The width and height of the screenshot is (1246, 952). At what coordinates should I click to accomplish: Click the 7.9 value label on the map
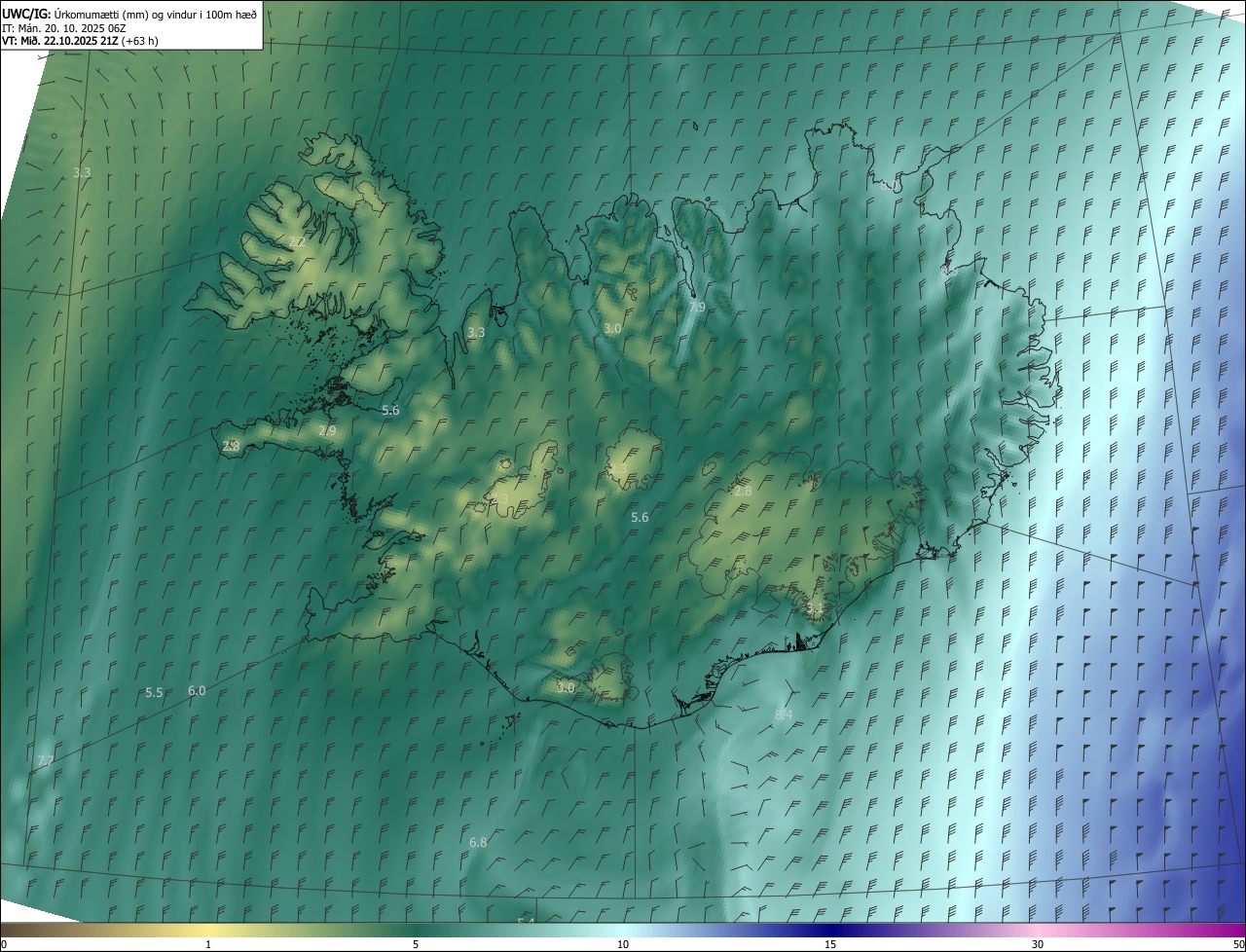point(697,307)
